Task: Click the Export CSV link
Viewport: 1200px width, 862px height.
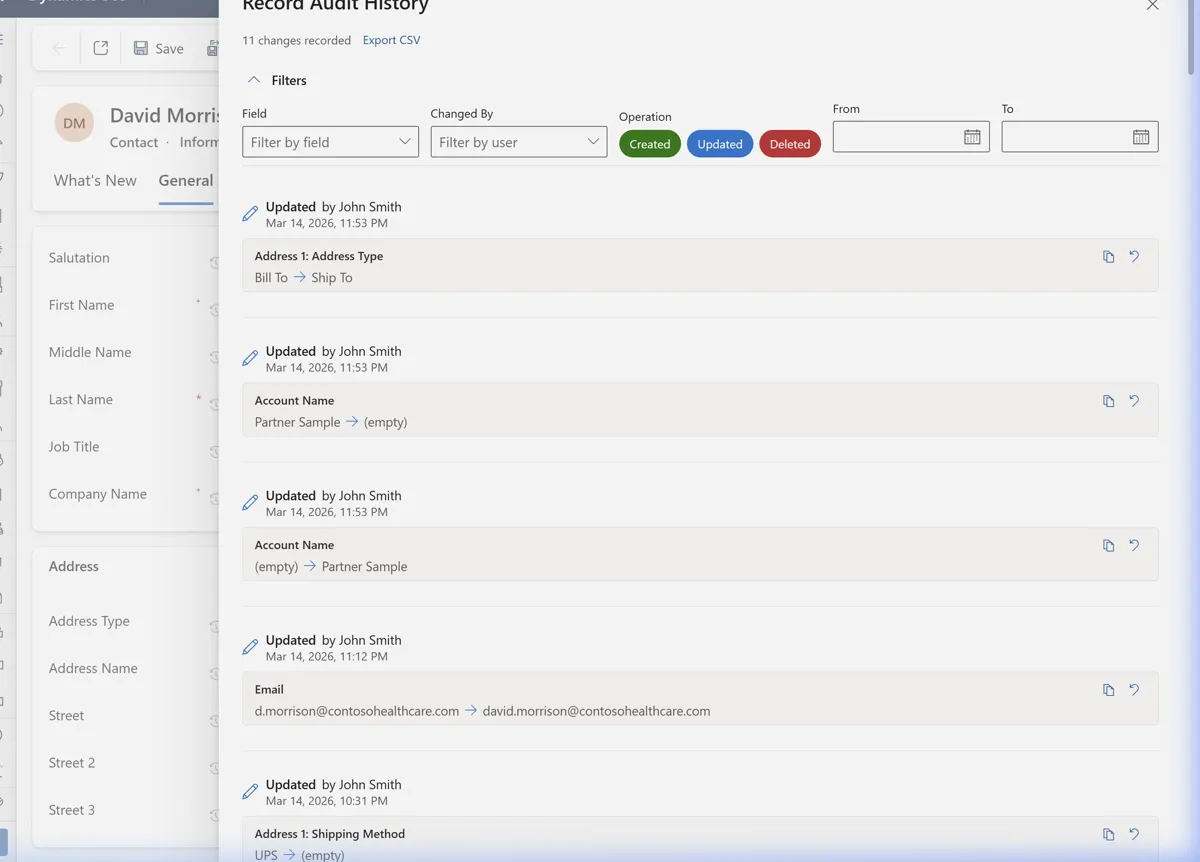Action: pyautogui.click(x=391, y=40)
